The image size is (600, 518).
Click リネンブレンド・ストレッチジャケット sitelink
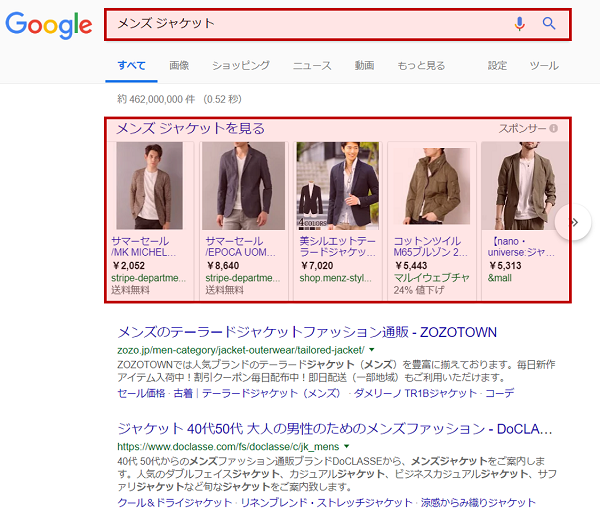[326, 503]
